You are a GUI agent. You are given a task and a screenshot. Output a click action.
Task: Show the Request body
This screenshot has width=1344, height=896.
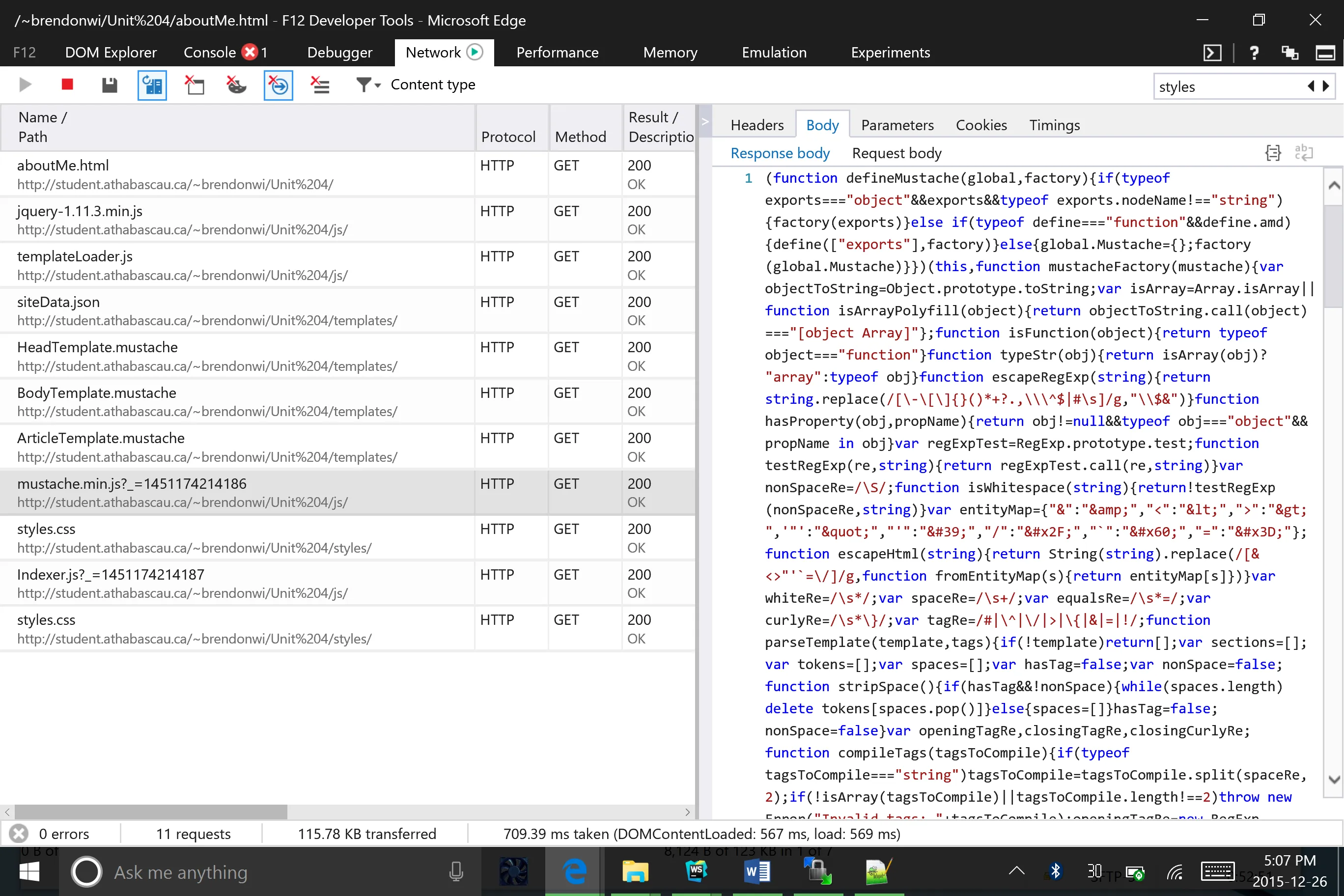tap(896, 153)
